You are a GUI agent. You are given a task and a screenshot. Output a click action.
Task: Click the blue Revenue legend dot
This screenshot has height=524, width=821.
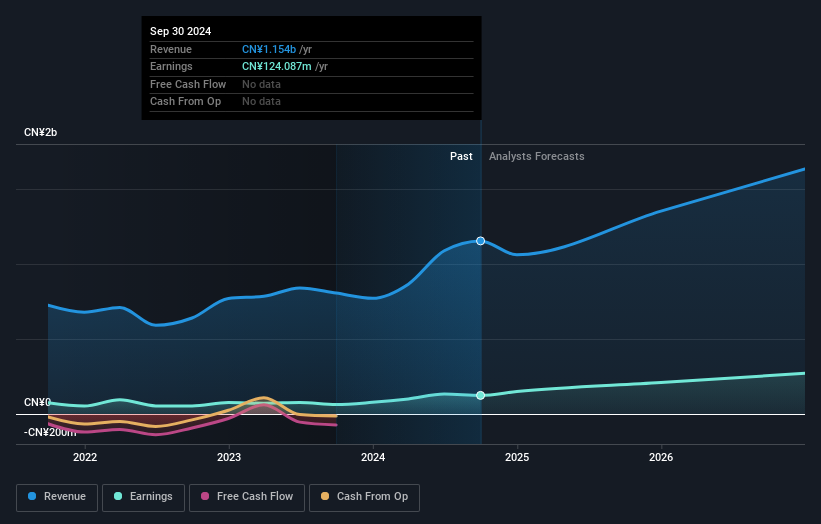[x=33, y=497]
